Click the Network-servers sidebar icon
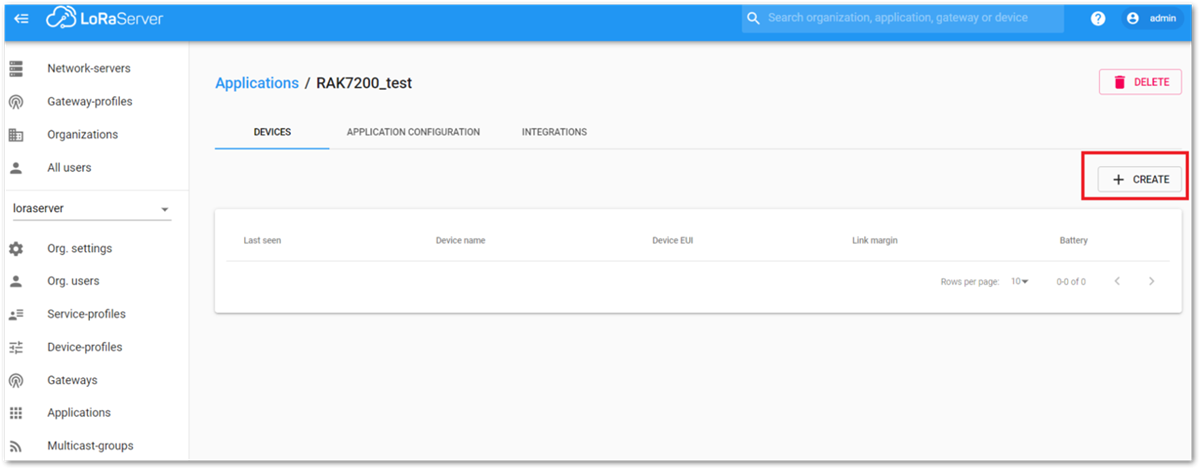The width and height of the screenshot is (1200, 469). coord(16,69)
